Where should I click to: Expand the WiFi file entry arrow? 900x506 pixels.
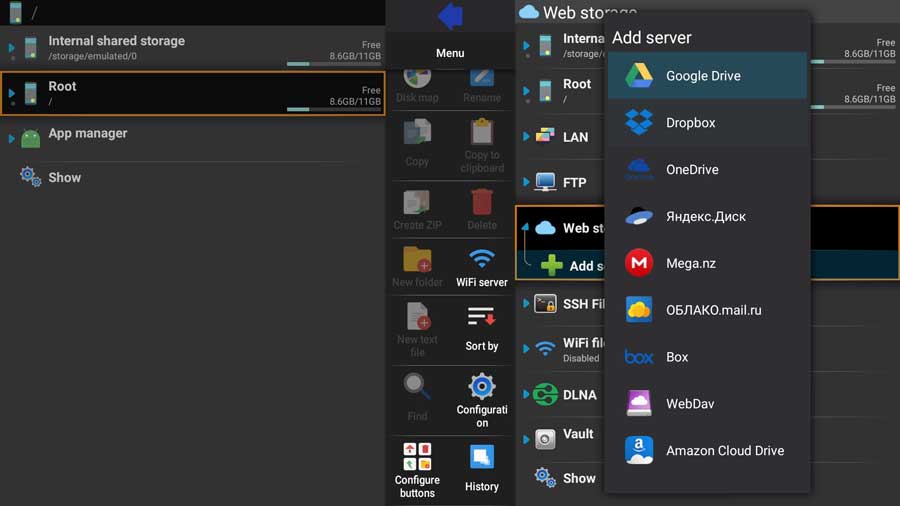coord(526,348)
